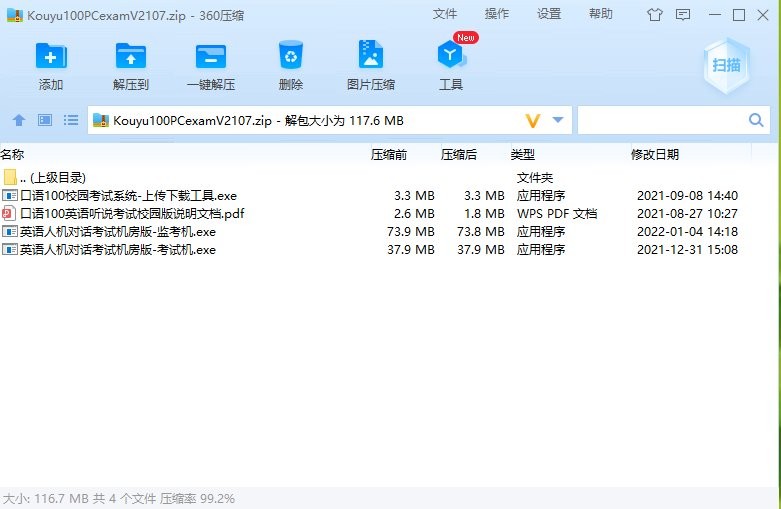Open the 帮助 menu
The image size is (781, 509).
tap(601, 14)
